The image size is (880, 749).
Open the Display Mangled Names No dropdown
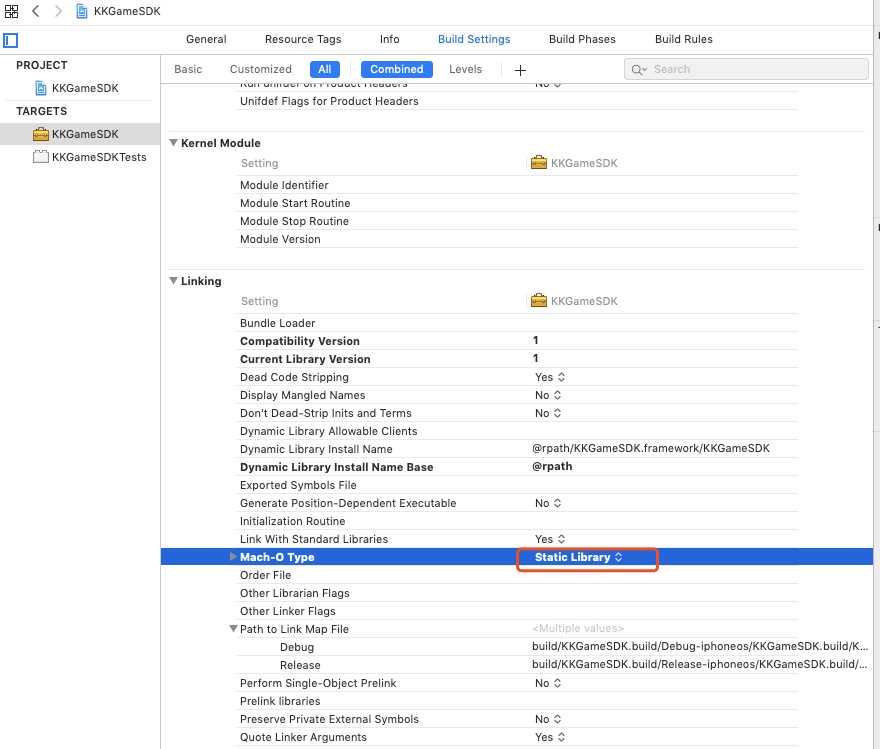(548, 395)
